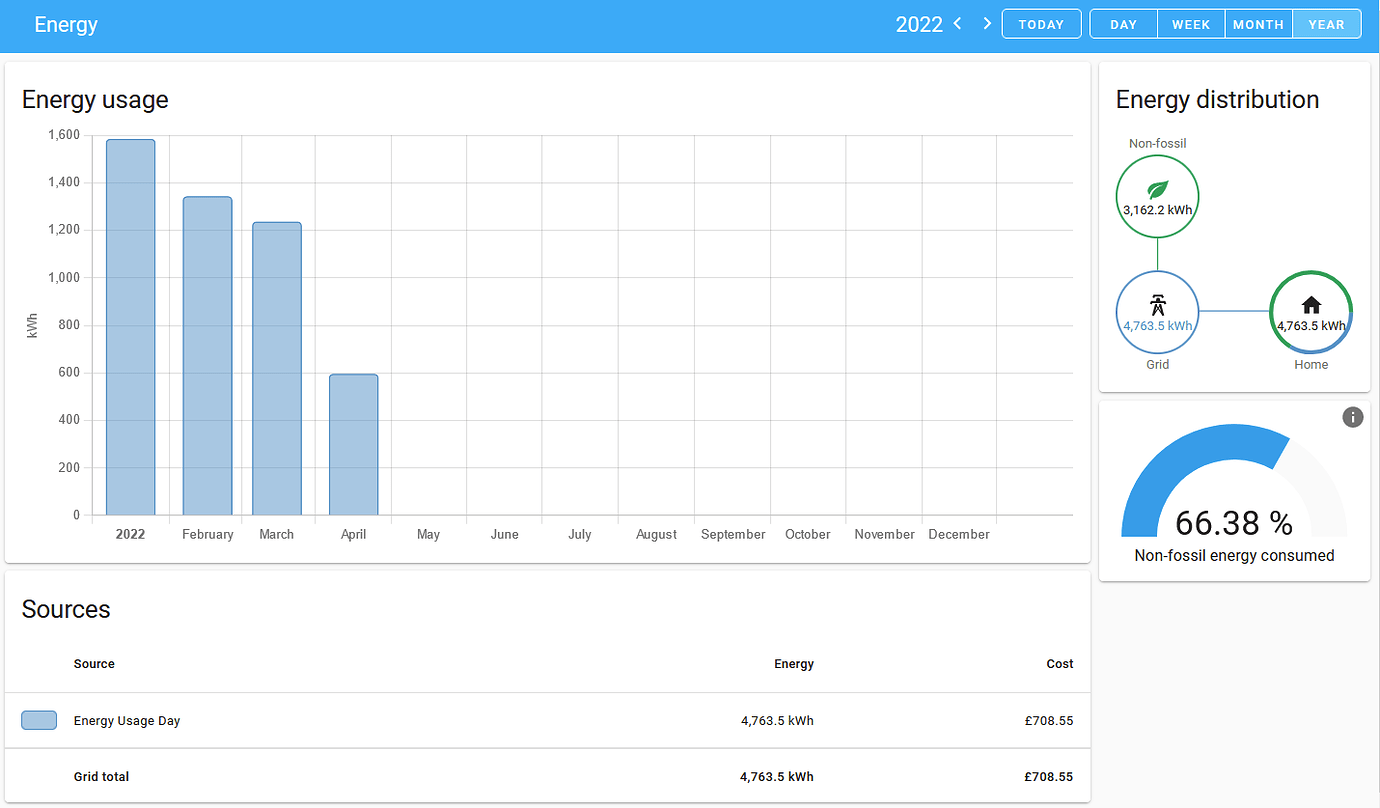Click the 3,162.2 kWh Non-fossil value

coord(1157,211)
